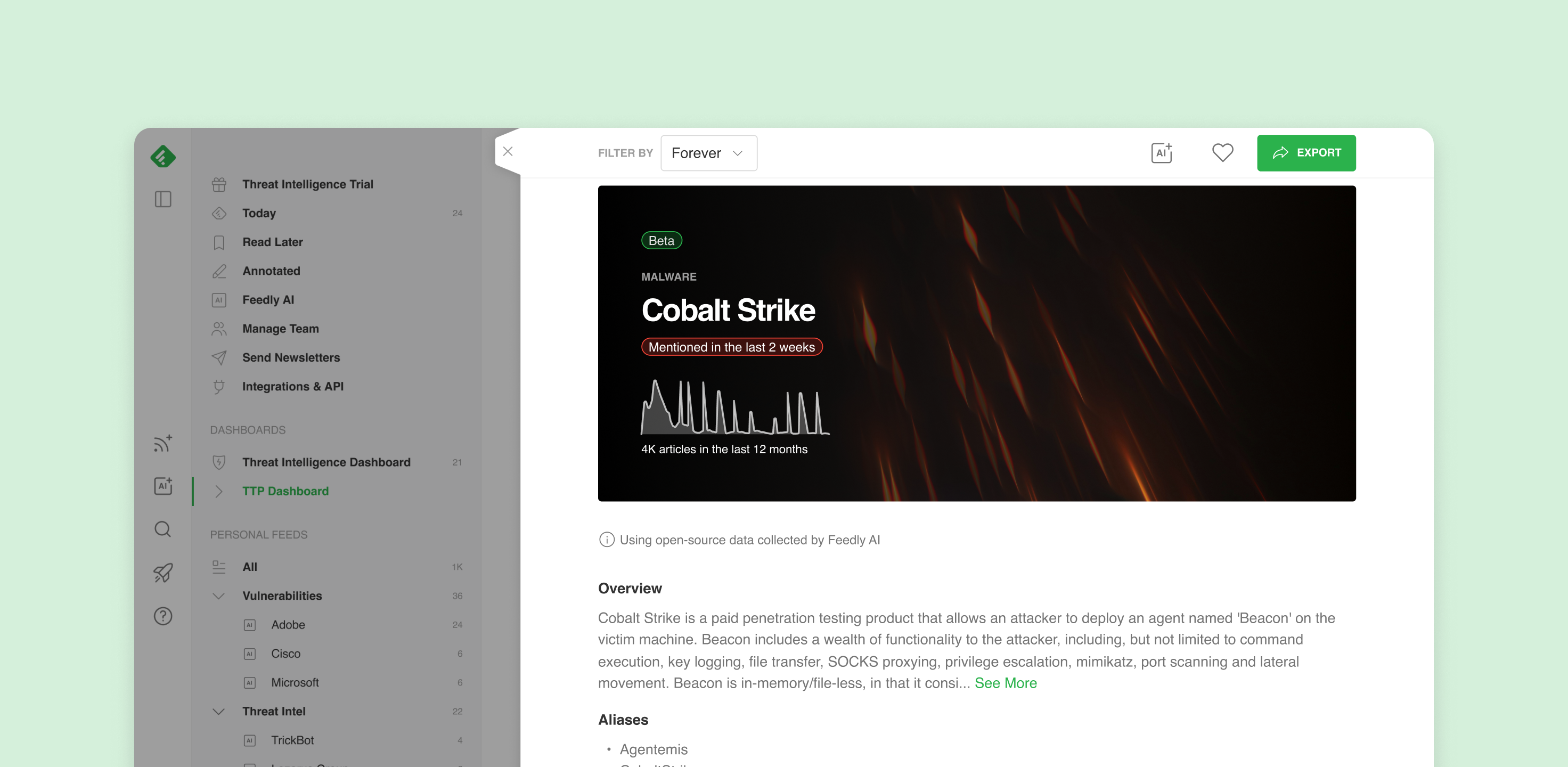Toggle the sidebar panel icon
The height and width of the screenshot is (767, 1568).
tap(163, 199)
